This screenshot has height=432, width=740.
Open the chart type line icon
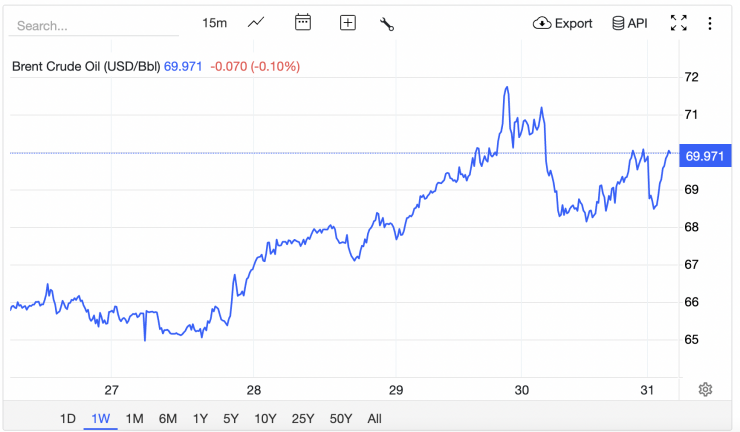[x=256, y=23]
